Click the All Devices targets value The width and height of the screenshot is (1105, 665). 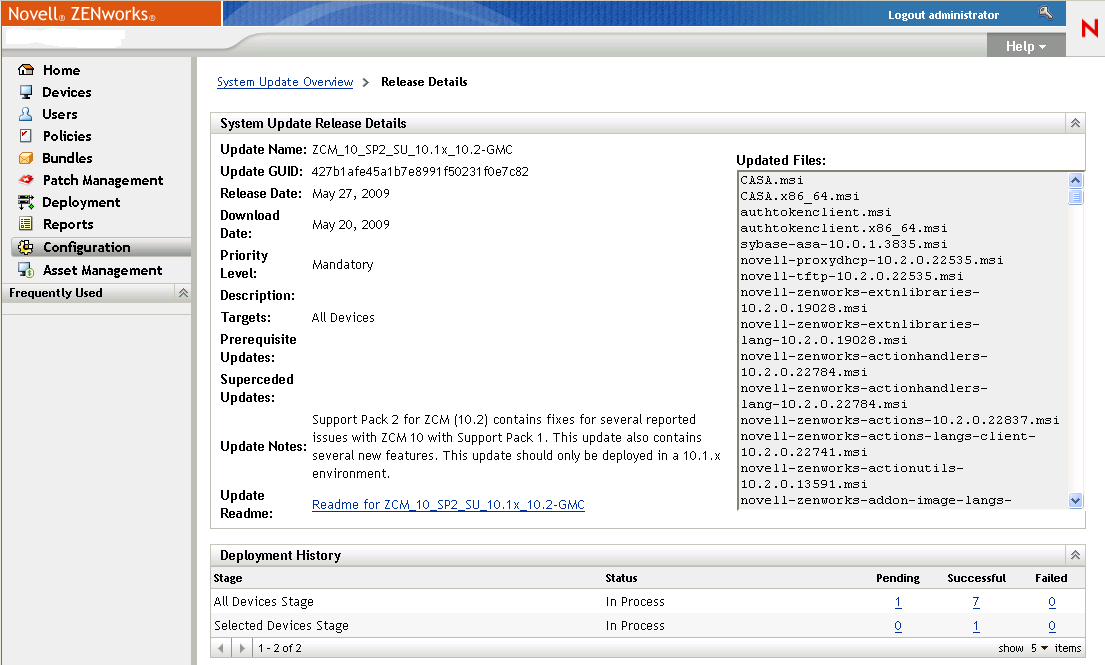click(343, 318)
